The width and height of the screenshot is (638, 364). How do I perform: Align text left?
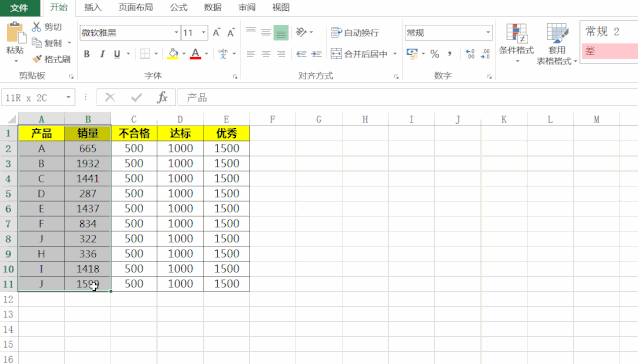point(251,54)
